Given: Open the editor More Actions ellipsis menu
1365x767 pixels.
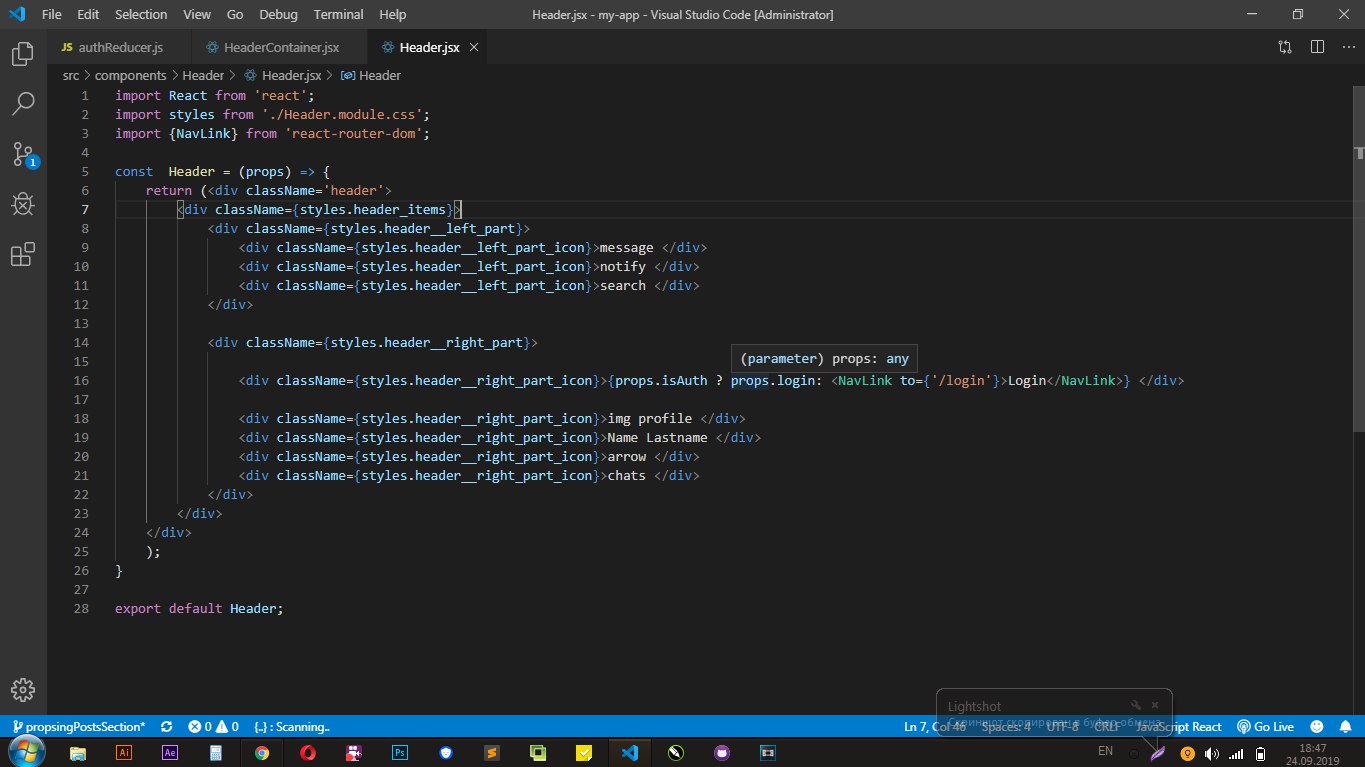Looking at the screenshot, I should pyautogui.click(x=1347, y=47).
